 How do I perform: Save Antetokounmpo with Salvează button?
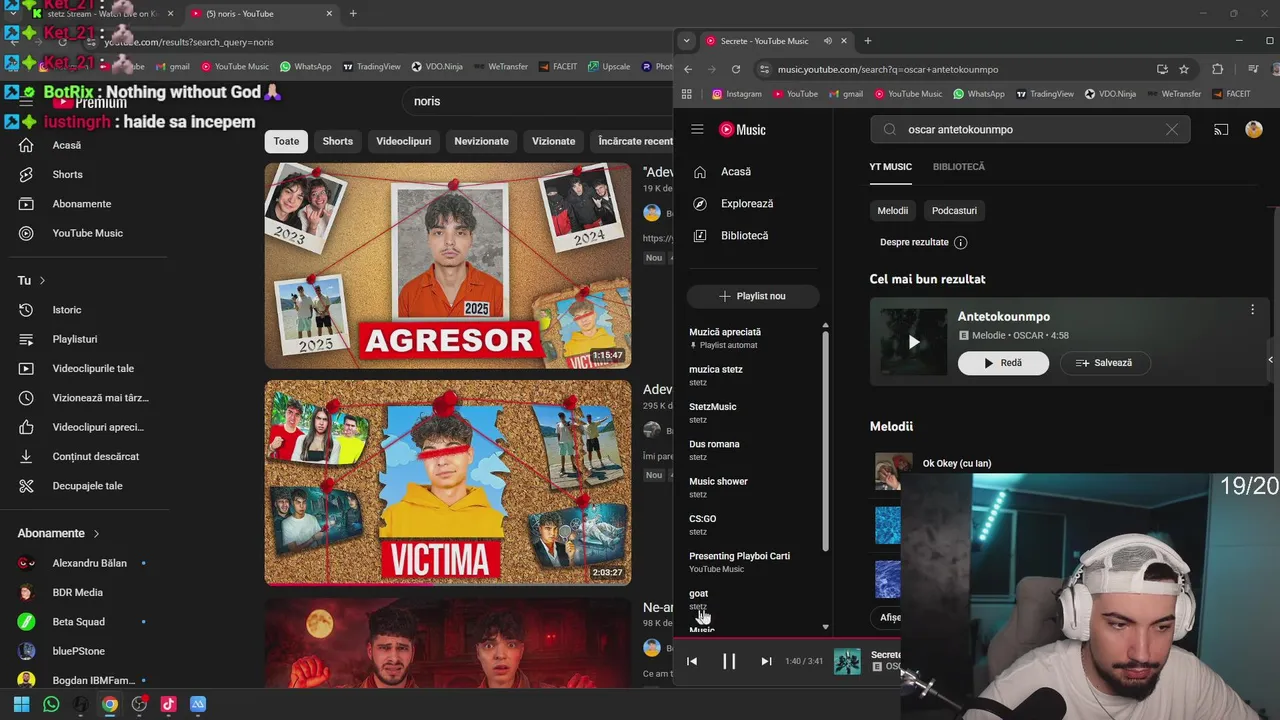[1105, 363]
